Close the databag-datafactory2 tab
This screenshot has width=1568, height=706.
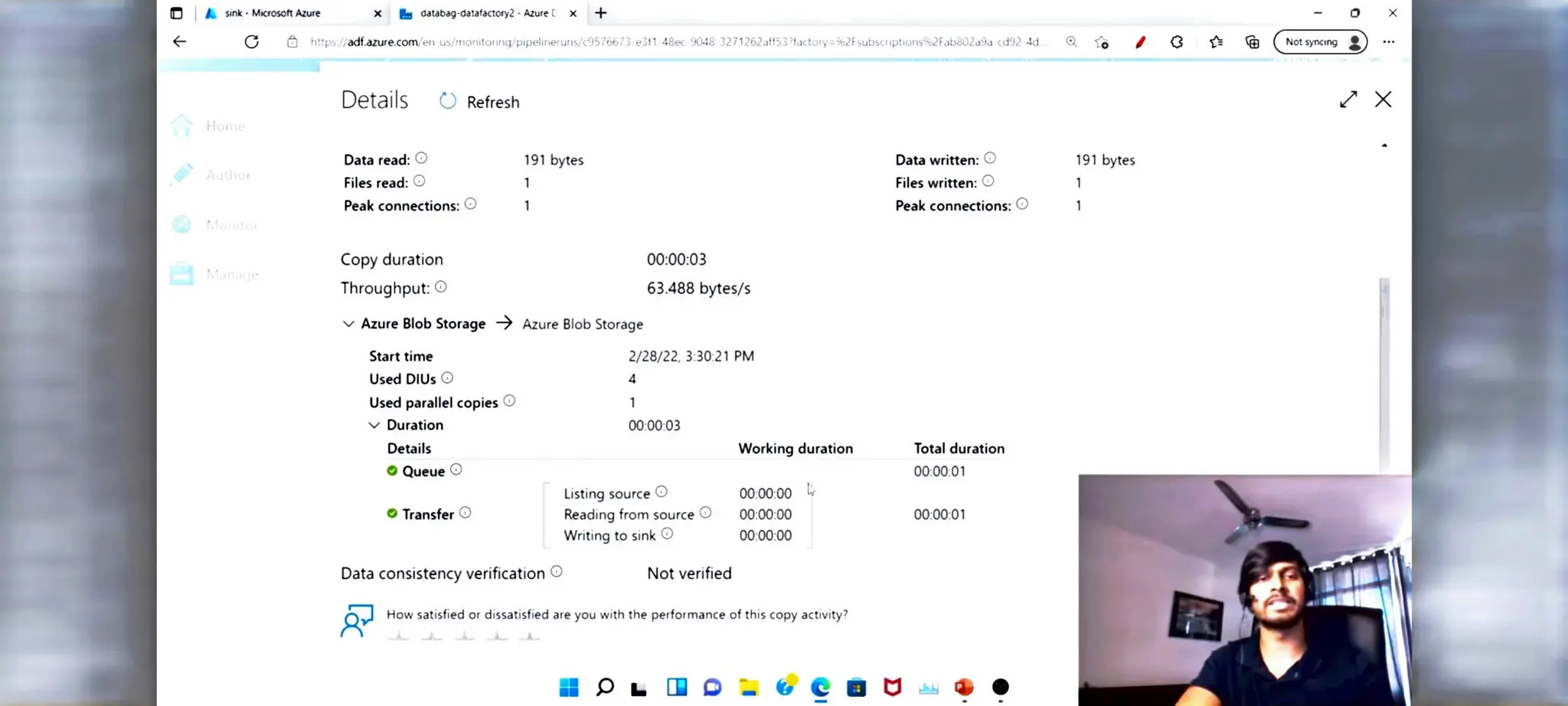573,13
